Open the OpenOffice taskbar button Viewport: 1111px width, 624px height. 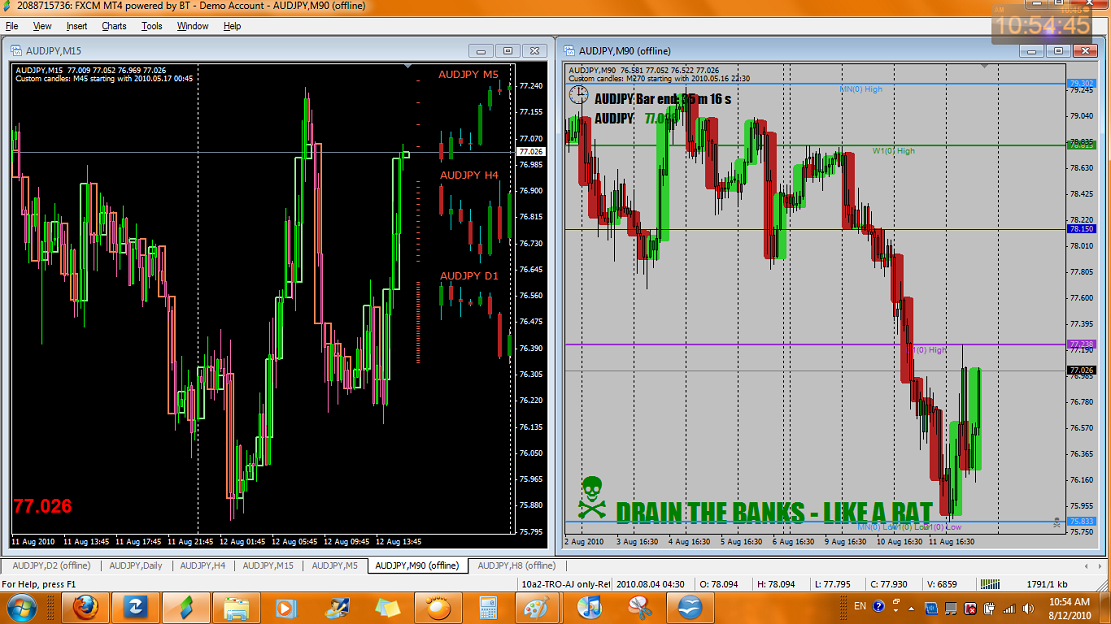pyautogui.click(x=689, y=608)
